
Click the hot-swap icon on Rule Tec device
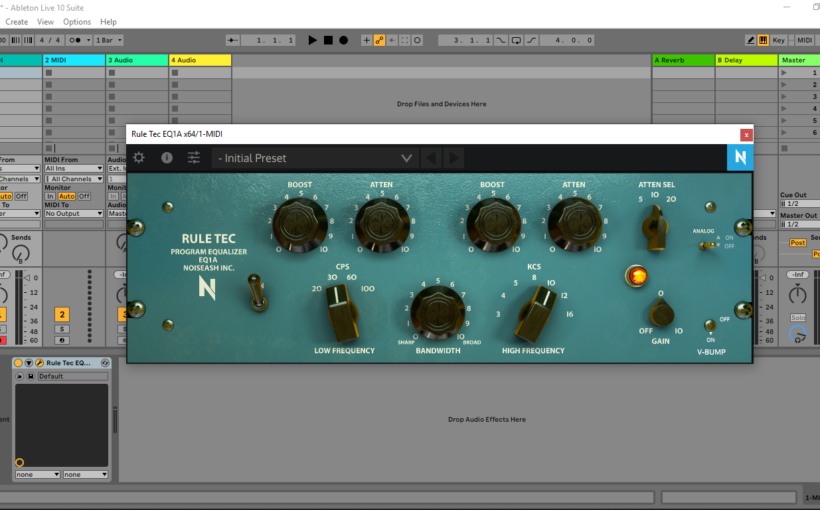105,362
